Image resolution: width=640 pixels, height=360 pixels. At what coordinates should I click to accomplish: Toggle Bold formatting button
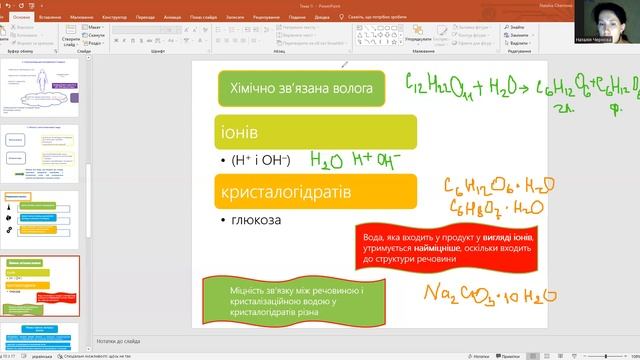[x=116, y=41]
